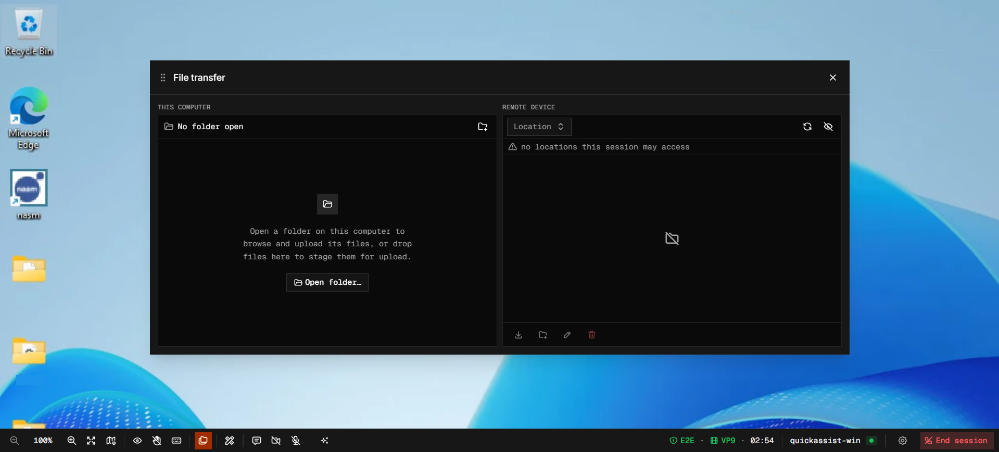Image resolution: width=999 pixels, height=452 pixels.
Task: Toggle view-only eye icon in toolbar
Action: [137, 441]
